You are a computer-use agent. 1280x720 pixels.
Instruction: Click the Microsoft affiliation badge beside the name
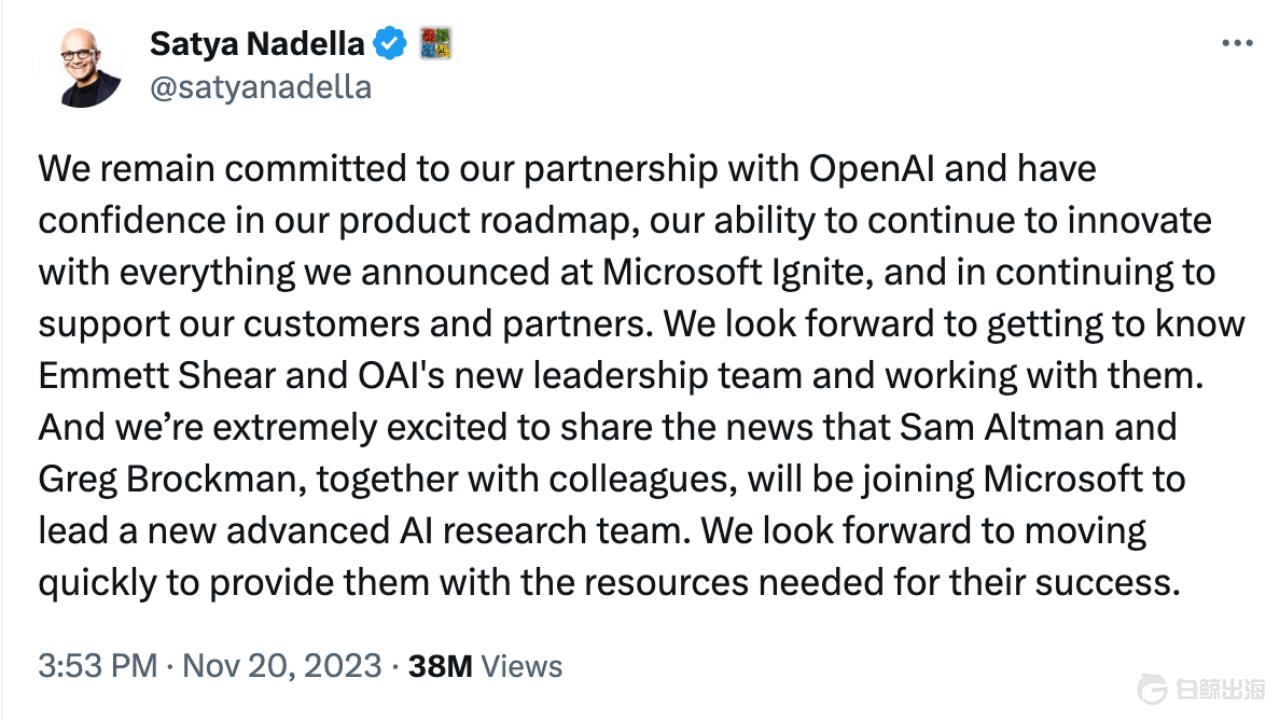(435, 43)
